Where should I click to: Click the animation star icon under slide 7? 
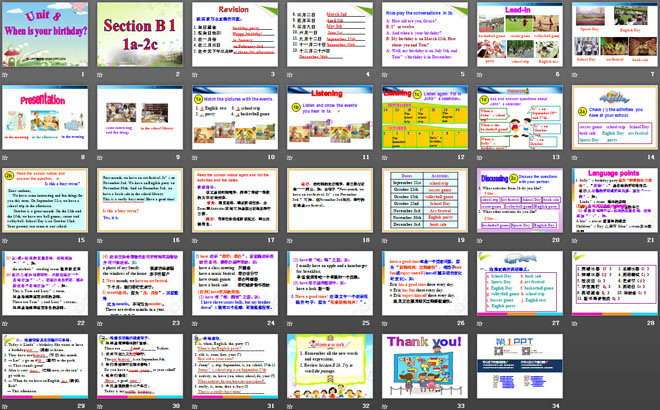click(575, 75)
